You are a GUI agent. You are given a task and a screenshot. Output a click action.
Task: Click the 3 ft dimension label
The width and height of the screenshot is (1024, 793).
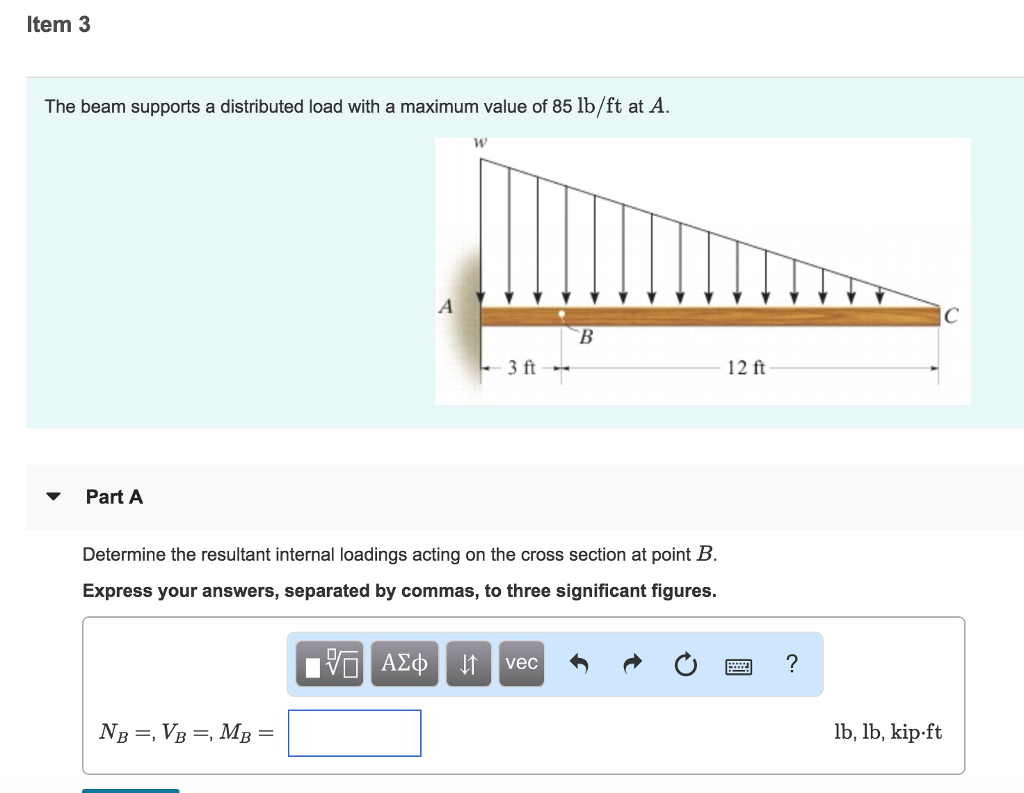coord(522,368)
